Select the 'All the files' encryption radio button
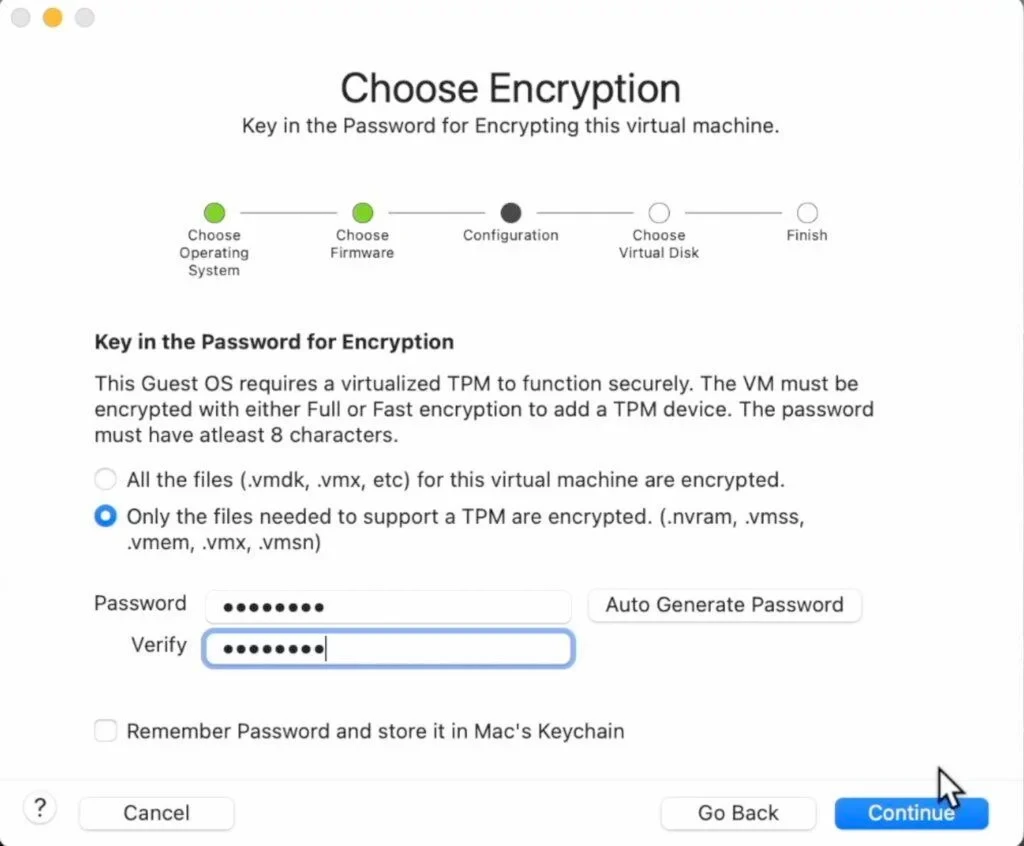1024x846 pixels. coord(105,479)
